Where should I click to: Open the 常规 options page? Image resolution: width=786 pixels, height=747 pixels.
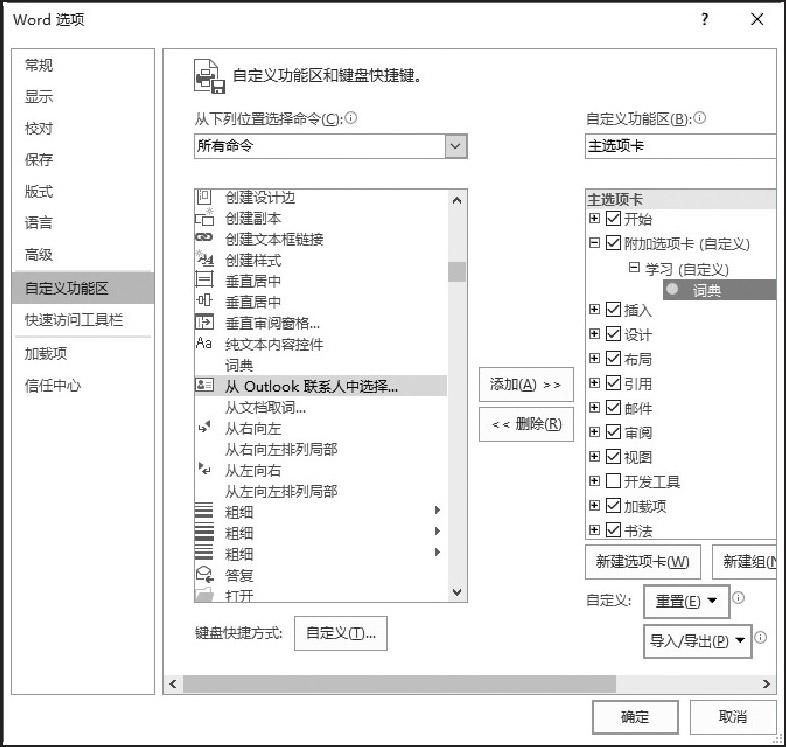83,65
